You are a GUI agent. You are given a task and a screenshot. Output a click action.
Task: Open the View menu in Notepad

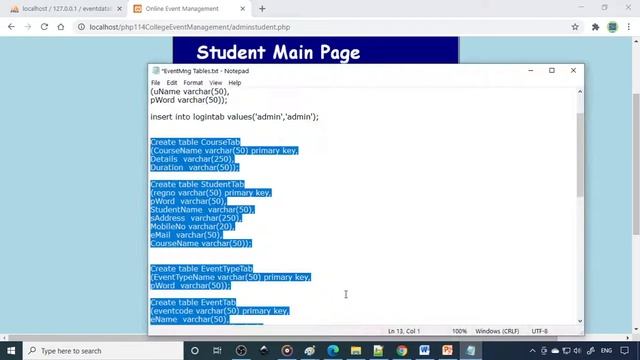point(216,82)
